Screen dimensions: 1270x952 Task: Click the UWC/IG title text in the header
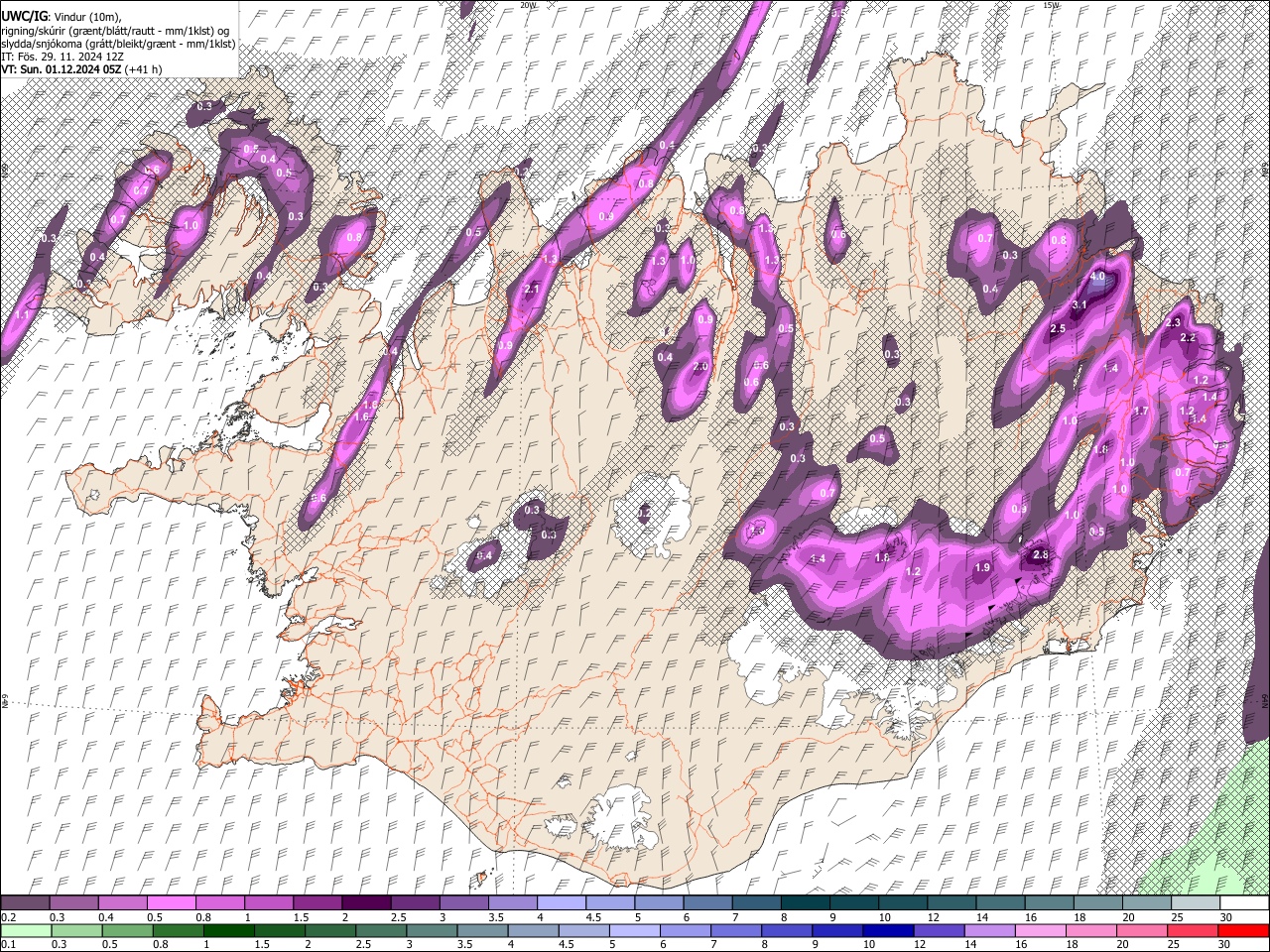pyautogui.click(x=23, y=16)
